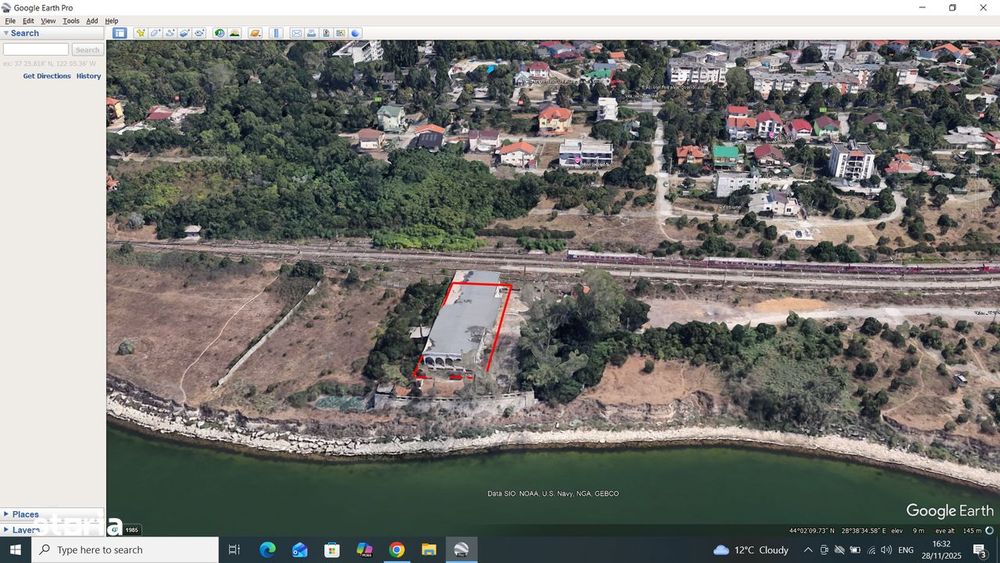The height and width of the screenshot is (563, 1000).
Task: Select the Add Polygon tool
Action: pyautogui.click(x=155, y=33)
